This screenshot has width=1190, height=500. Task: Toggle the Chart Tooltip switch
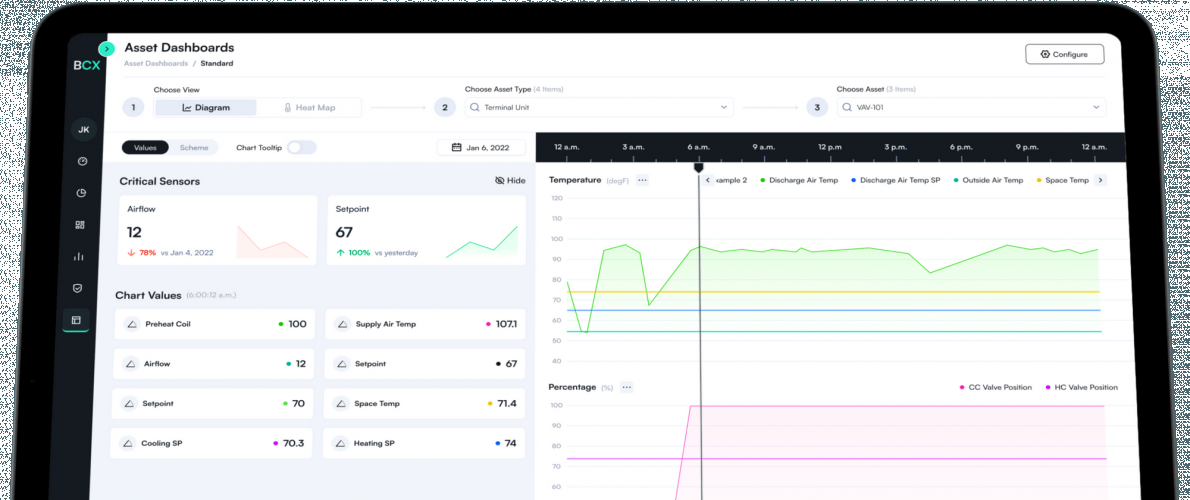coord(301,148)
